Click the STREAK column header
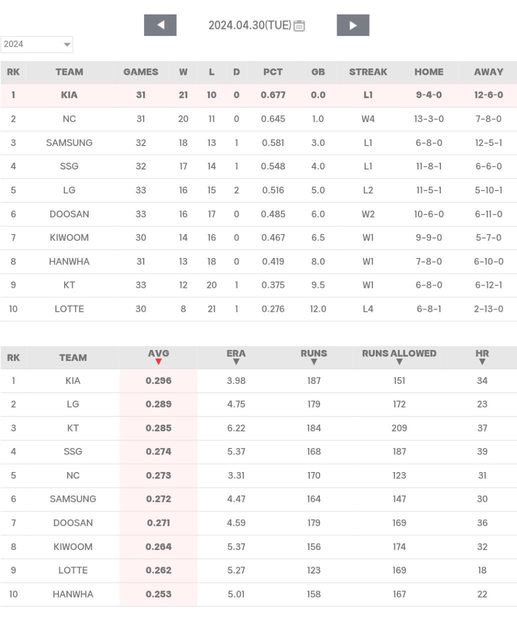The width and height of the screenshot is (517, 640). point(368,72)
